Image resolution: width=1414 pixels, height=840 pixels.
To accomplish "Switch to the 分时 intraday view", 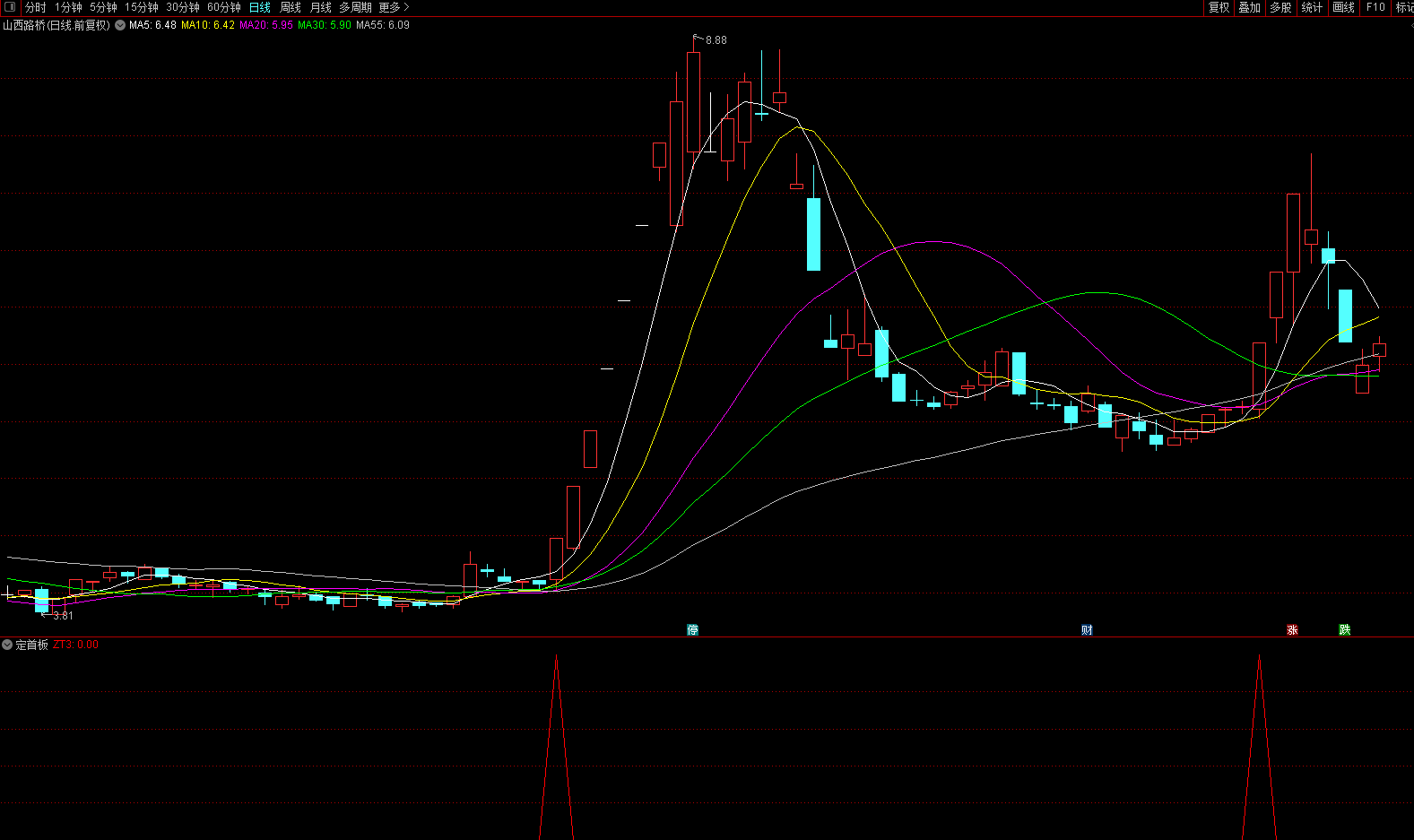I will 35,7.
